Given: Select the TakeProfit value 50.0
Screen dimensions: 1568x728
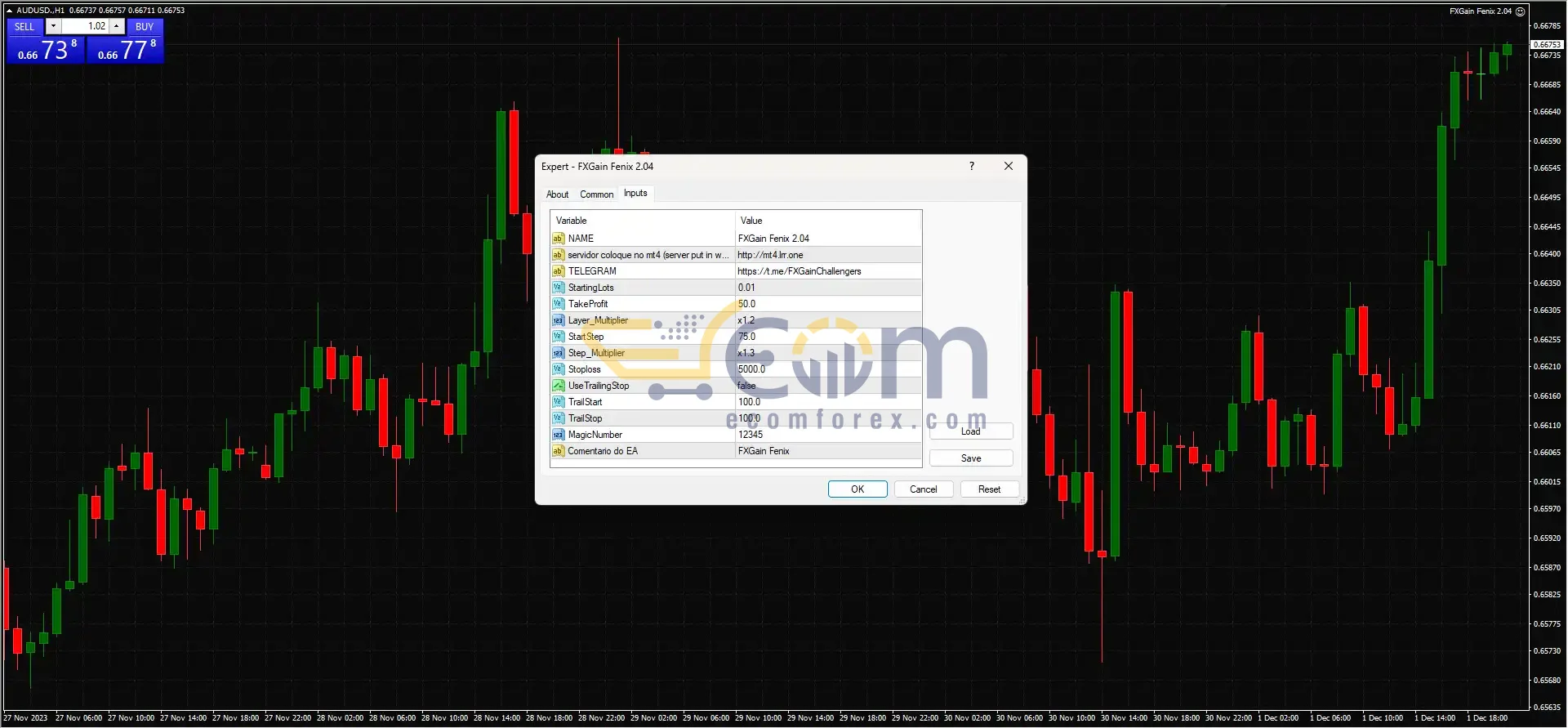Looking at the screenshot, I should click(746, 304).
